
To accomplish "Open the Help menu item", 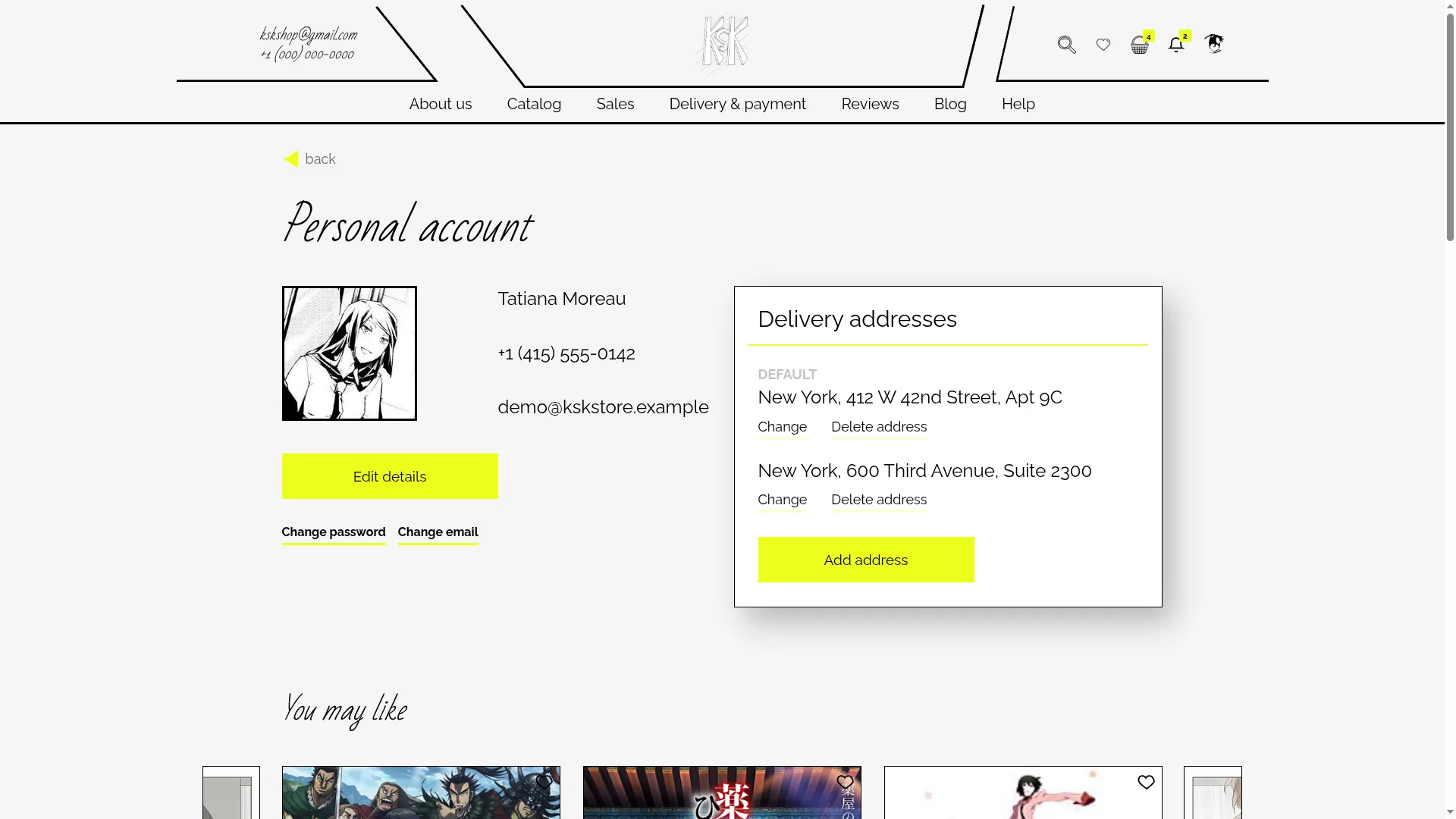I will point(1018,104).
